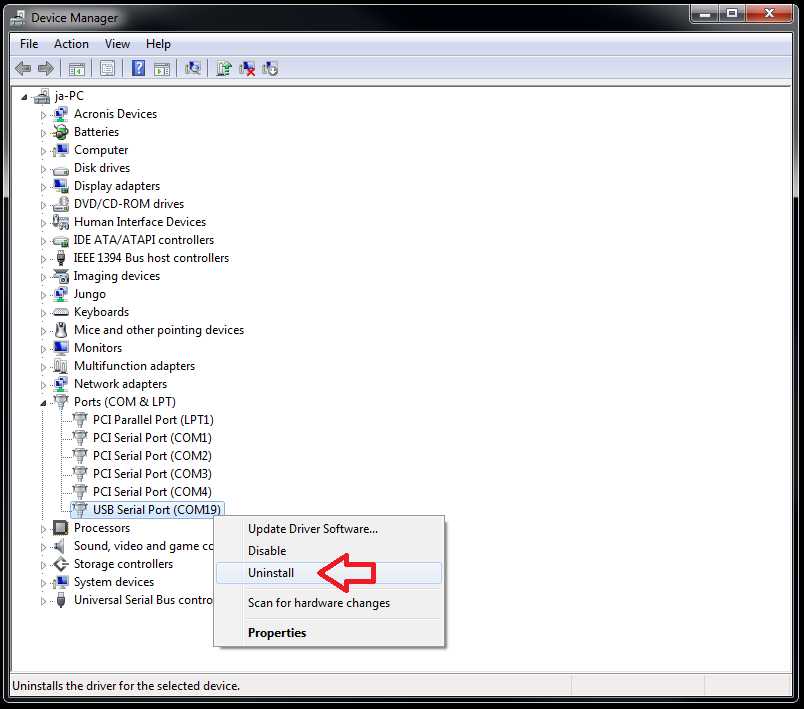The height and width of the screenshot is (709, 804).
Task: Click the Batteries category icon
Action: pyautogui.click(x=61, y=132)
